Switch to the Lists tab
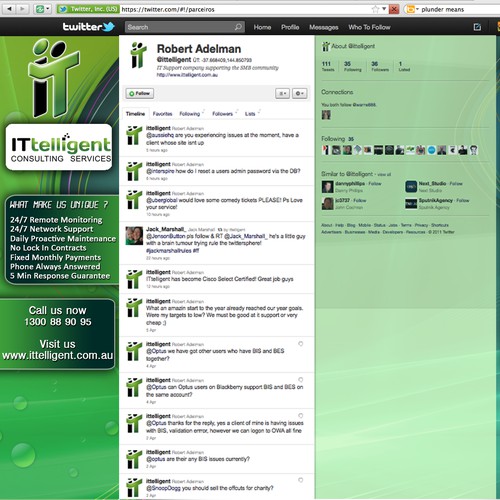The height and width of the screenshot is (500, 500). [250, 114]
